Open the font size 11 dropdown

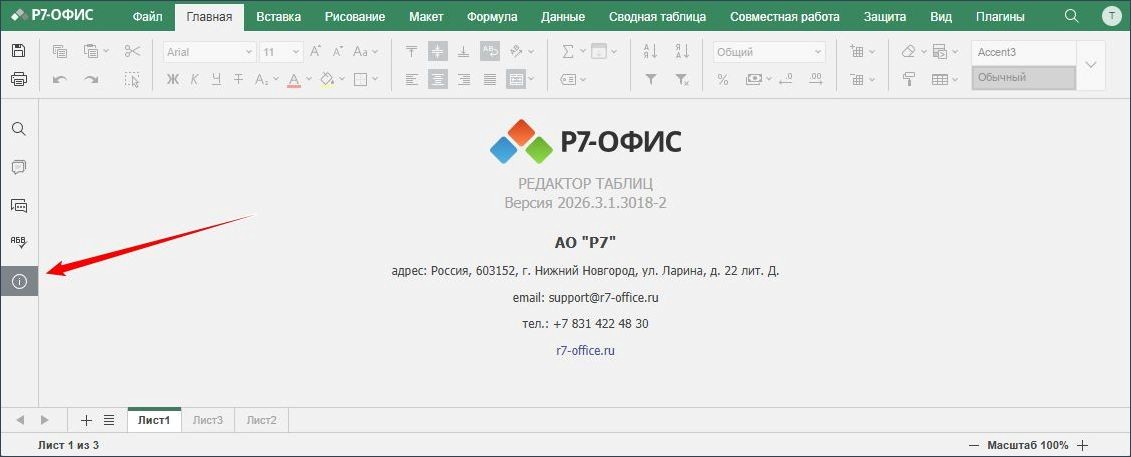click(x=296, y=52)
